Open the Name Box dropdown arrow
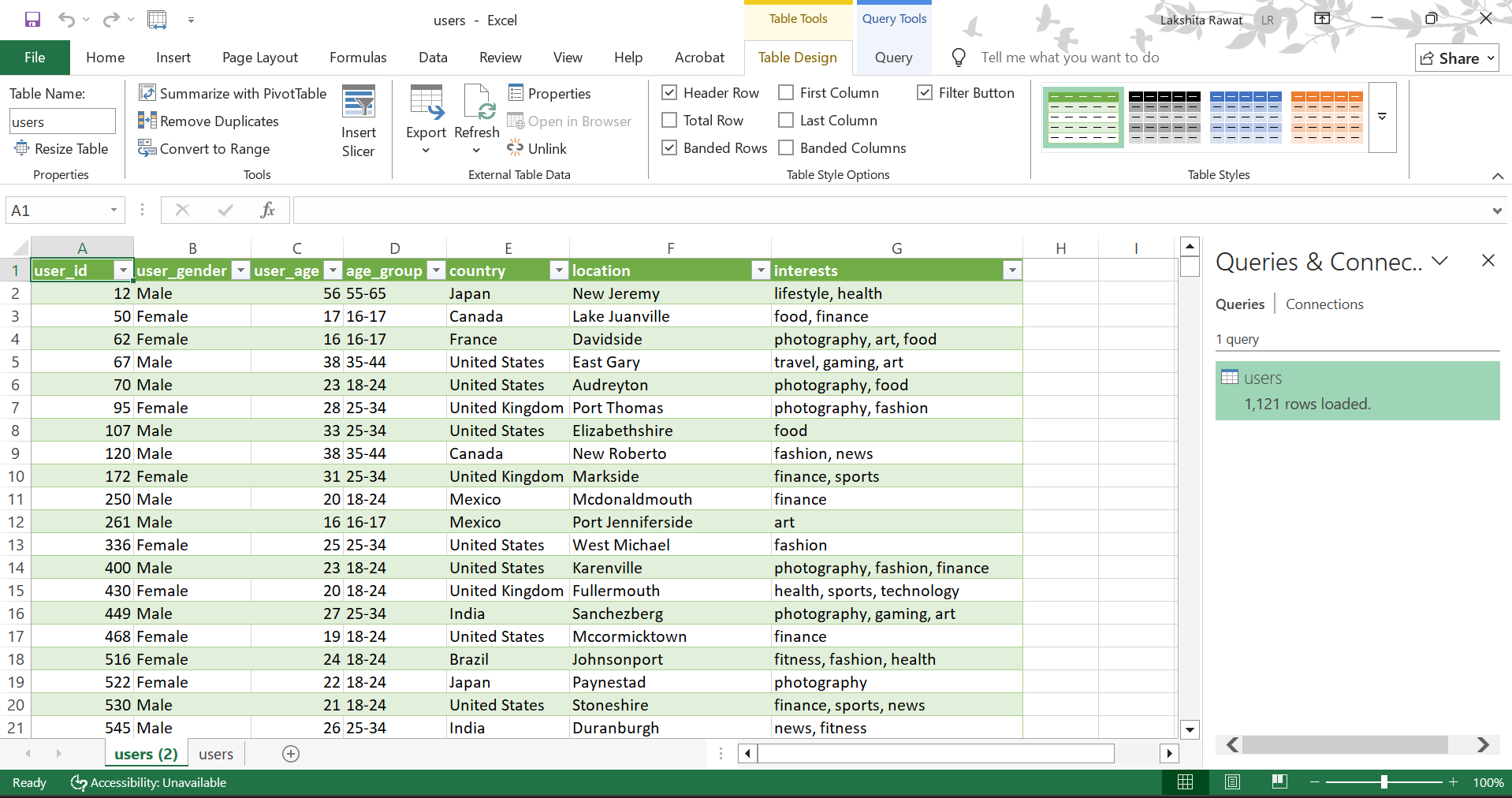 coord(114,210)
